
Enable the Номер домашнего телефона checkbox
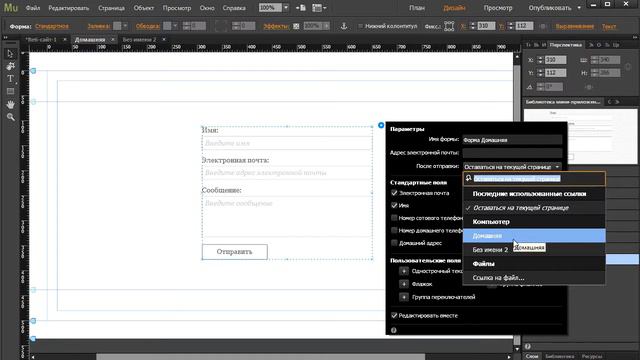[x=394, y=230]
